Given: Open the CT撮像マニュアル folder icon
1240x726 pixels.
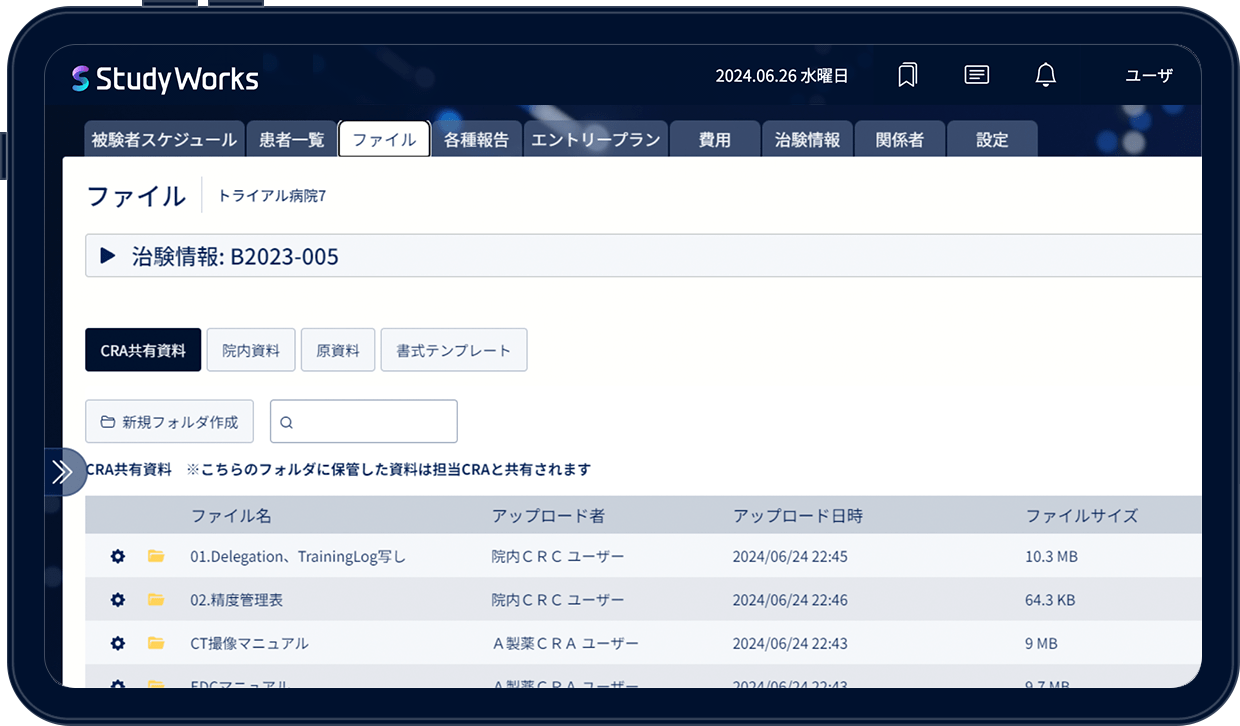Looking at the screenshot, I should point(156,643).
